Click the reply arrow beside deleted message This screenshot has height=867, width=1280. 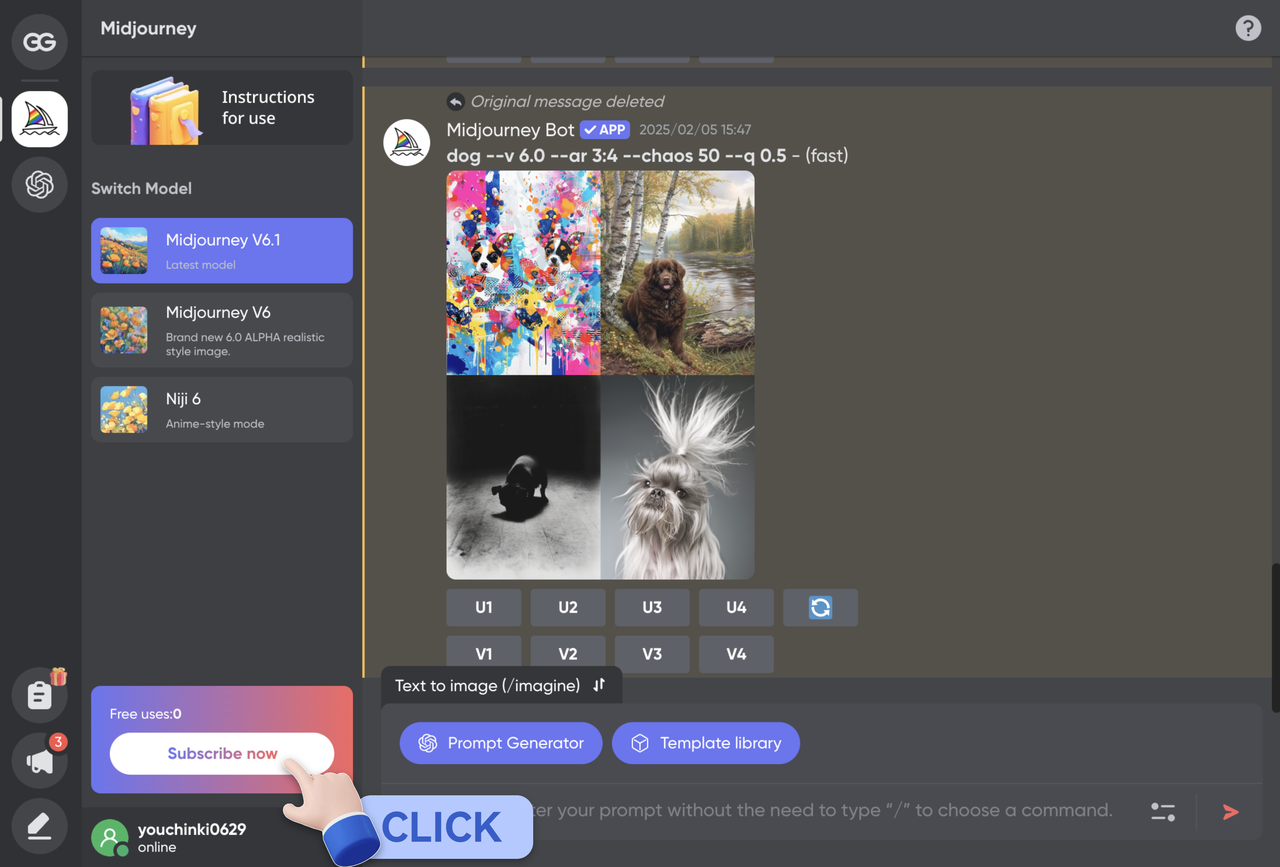click(455, 101)
